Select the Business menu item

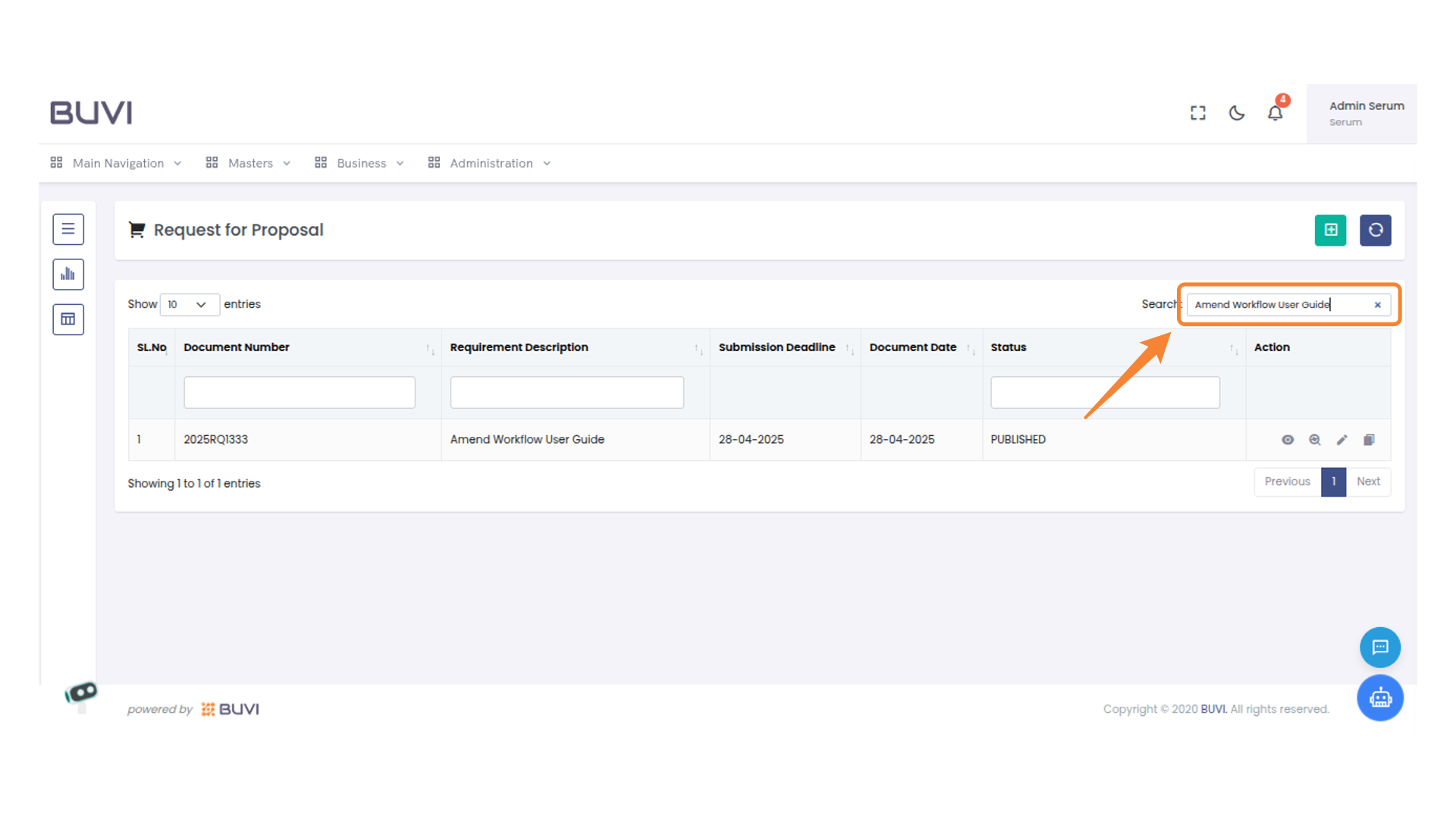[362, 163]
